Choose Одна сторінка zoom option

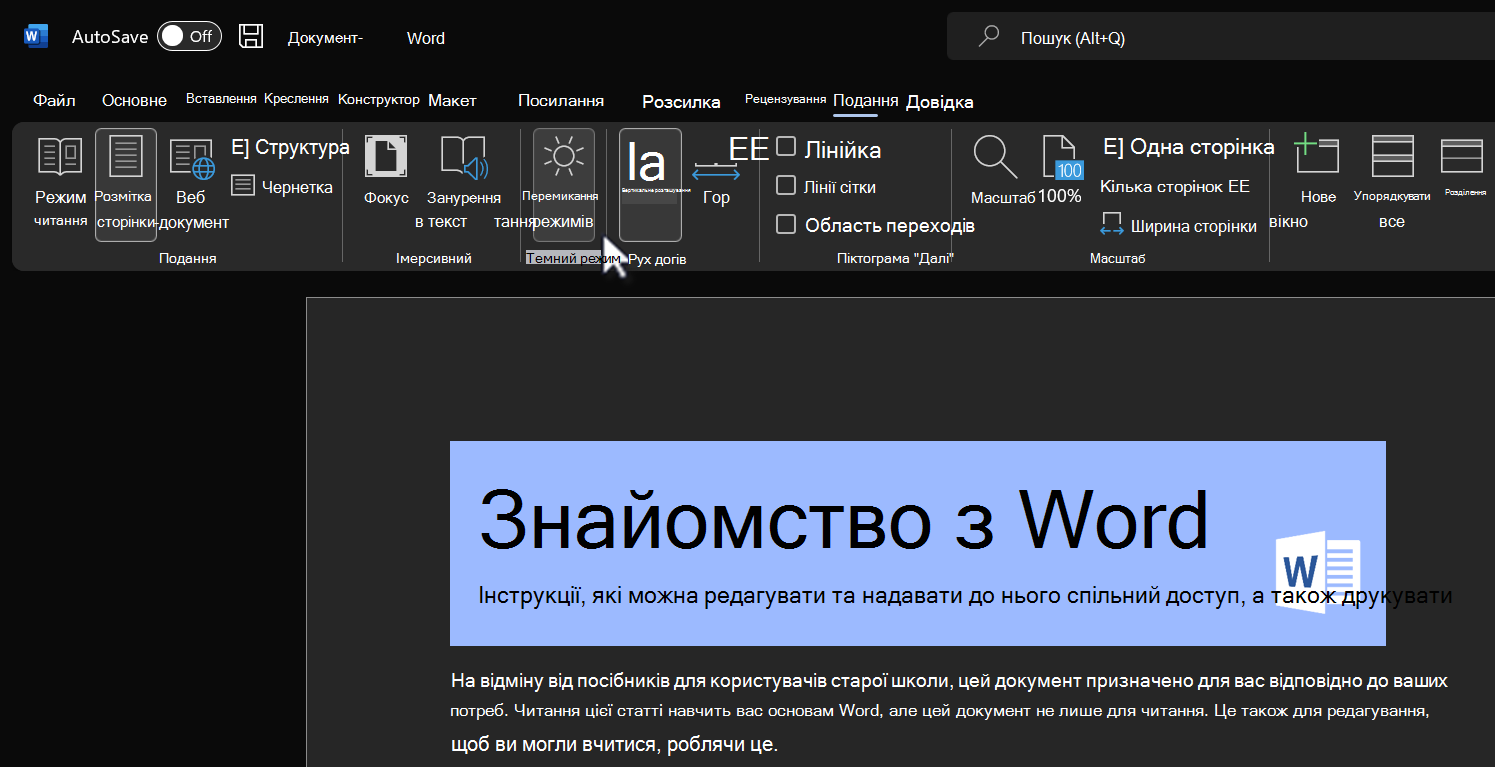(x=1188, y=148)
